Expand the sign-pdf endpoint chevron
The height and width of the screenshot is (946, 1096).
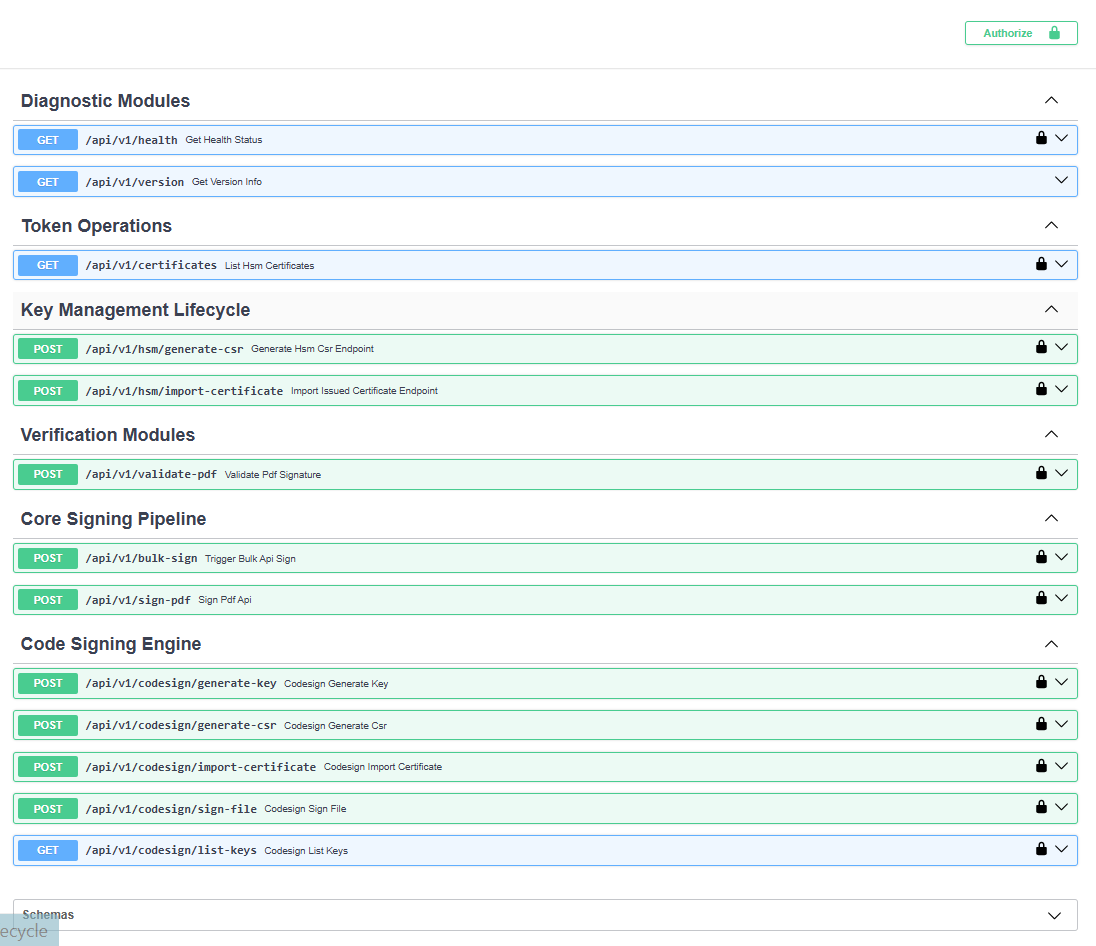tap(1062, 598)
